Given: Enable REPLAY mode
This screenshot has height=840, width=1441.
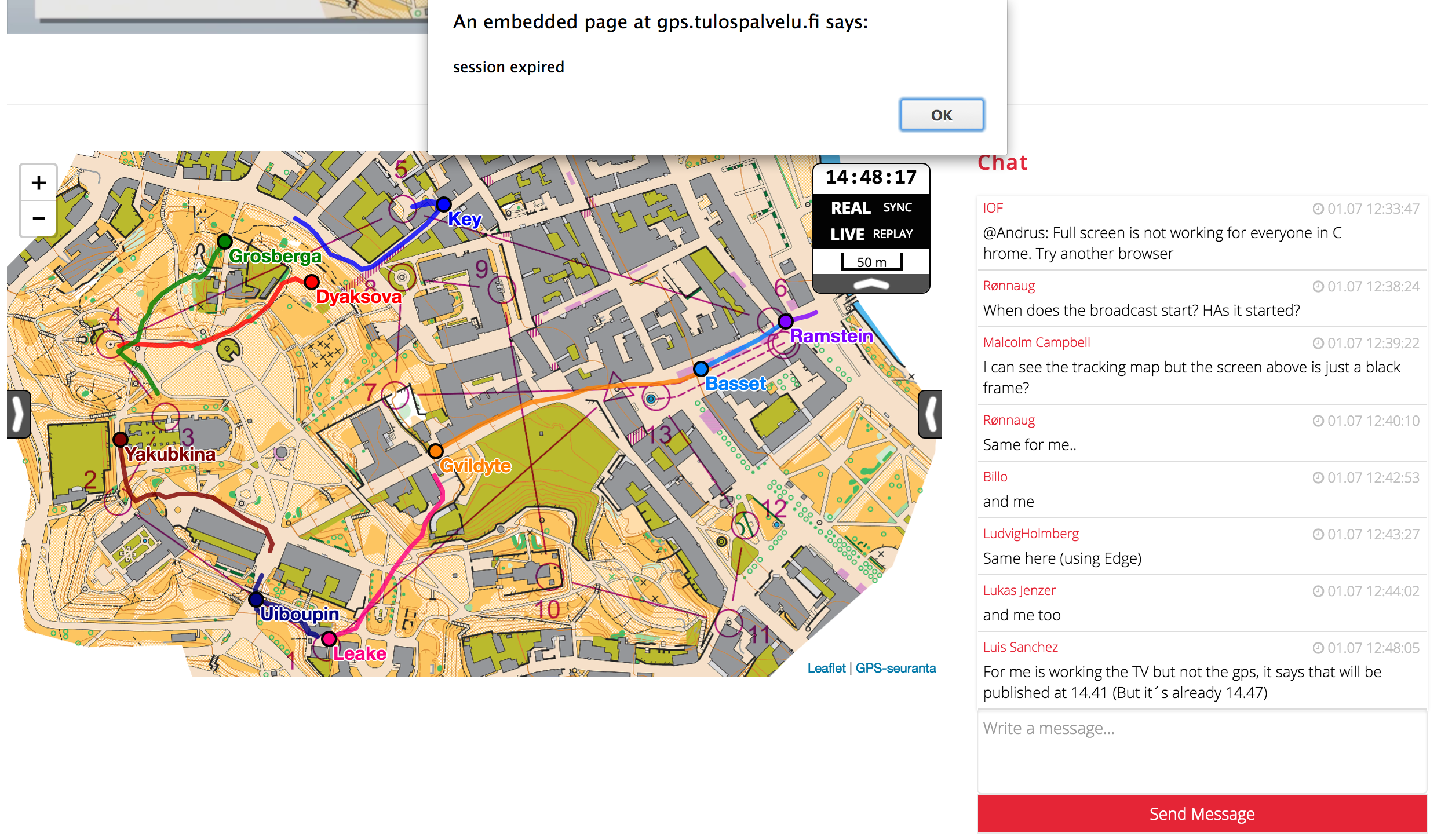Looking at the screenshot, I should [x=892, y=234].
